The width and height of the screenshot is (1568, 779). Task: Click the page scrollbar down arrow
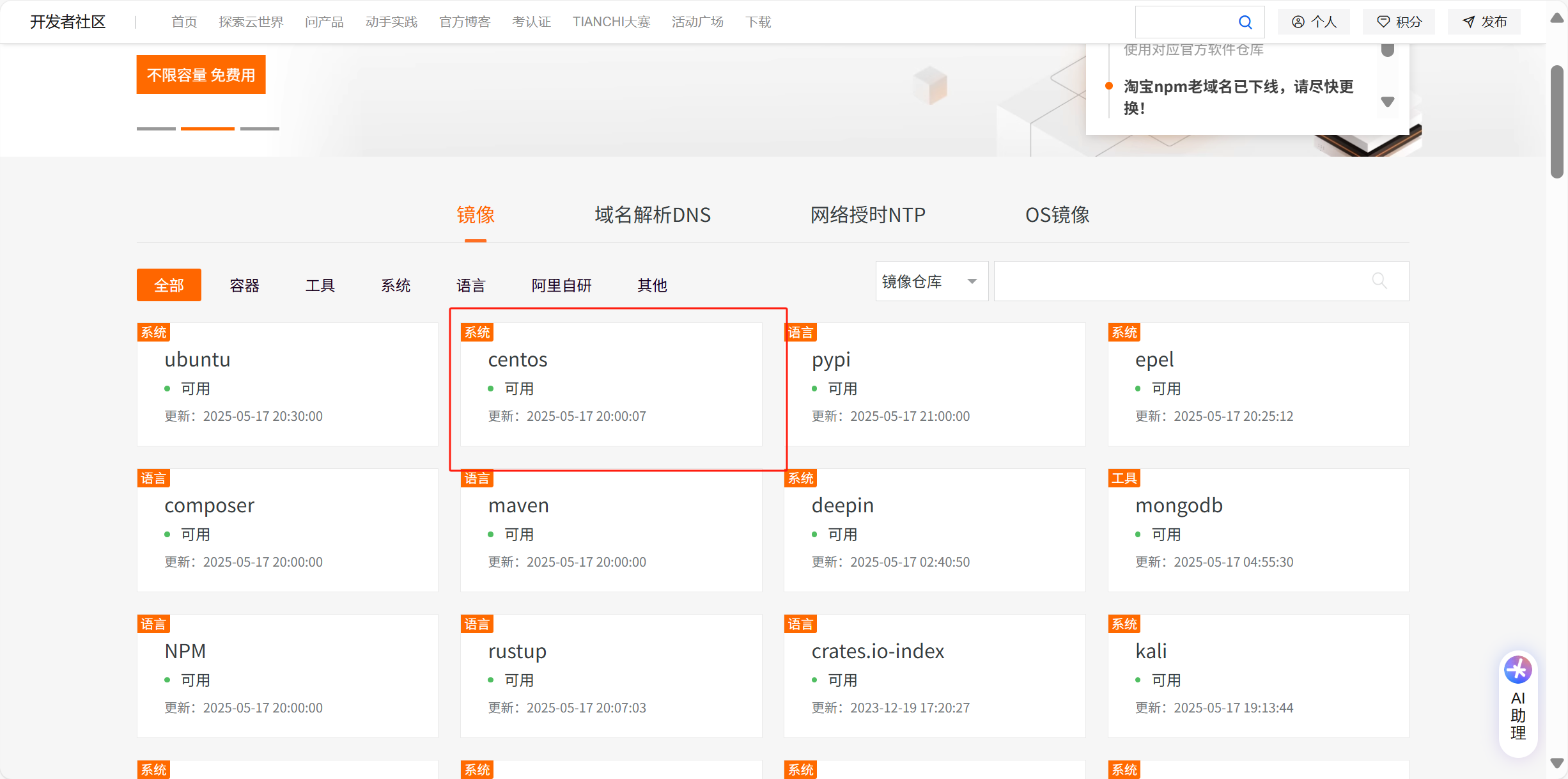1557,763
